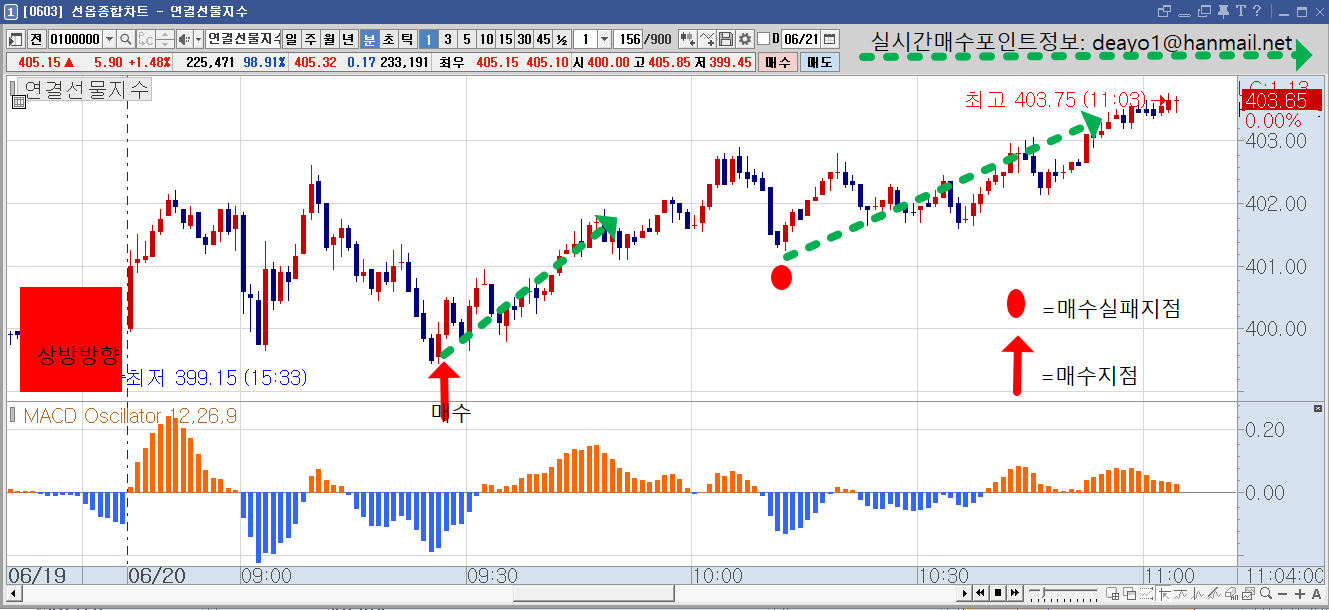Viewport: 1329px width, 610px height.
Task: Click the add-line-chart icon next to save
Action: coord(707,39)
